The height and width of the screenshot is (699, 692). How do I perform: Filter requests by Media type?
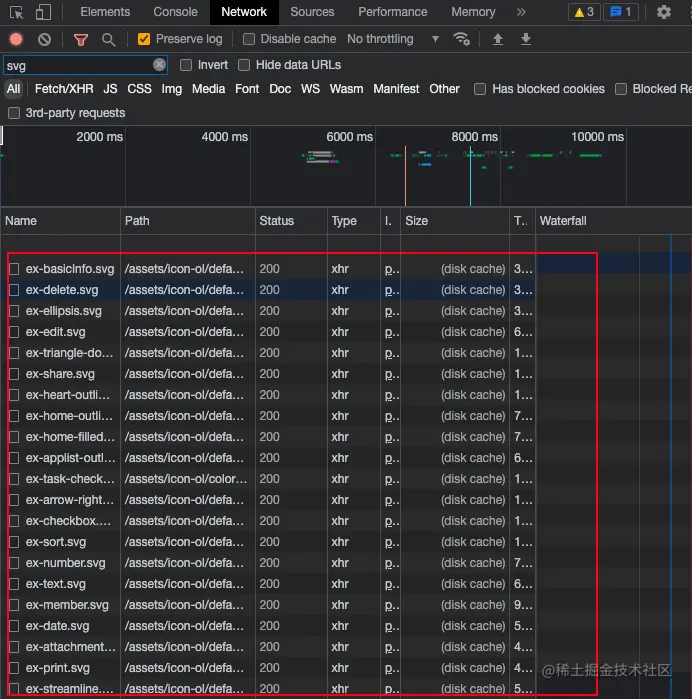click(208, 89)
